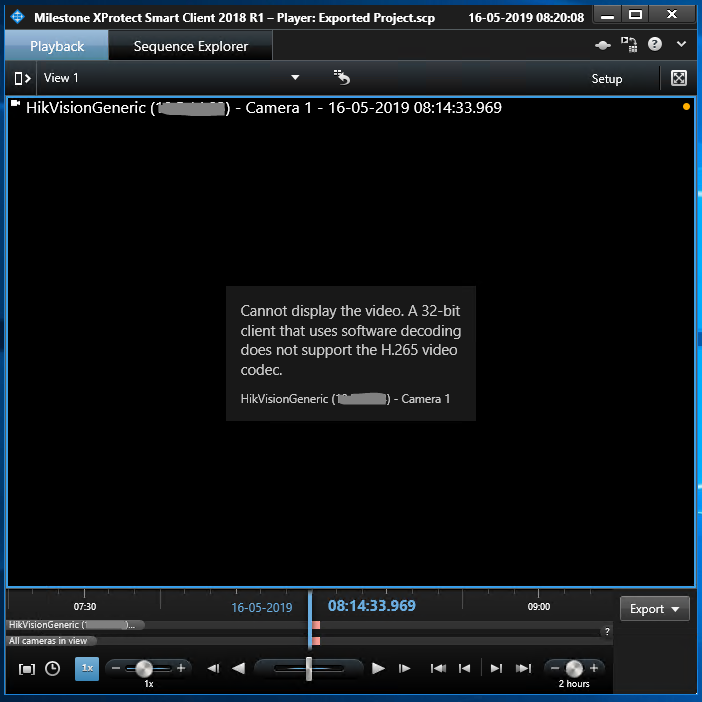
Task: Click the server status icon
Action: click(602, 45)
